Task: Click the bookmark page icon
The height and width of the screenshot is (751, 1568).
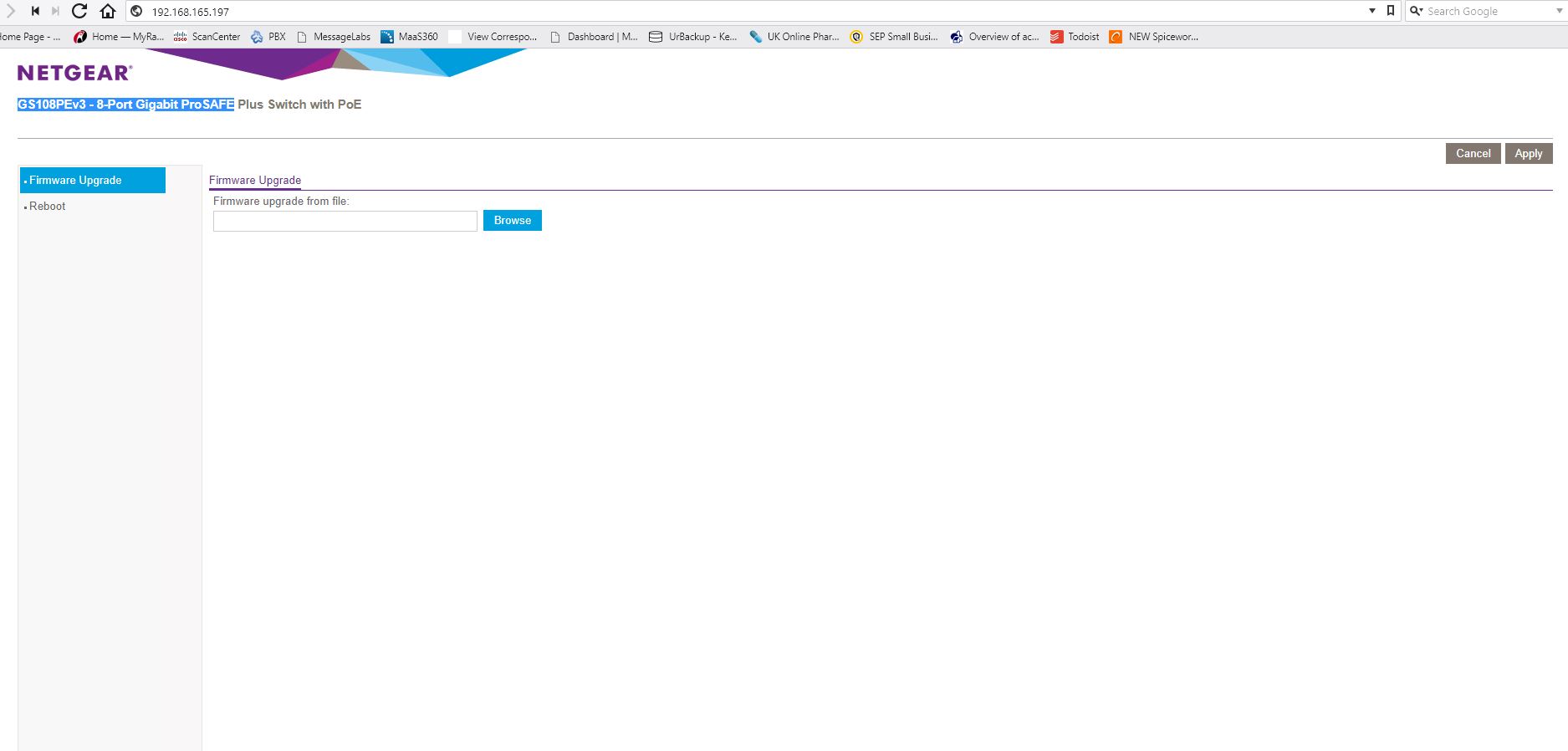Action: point(1391,11)
